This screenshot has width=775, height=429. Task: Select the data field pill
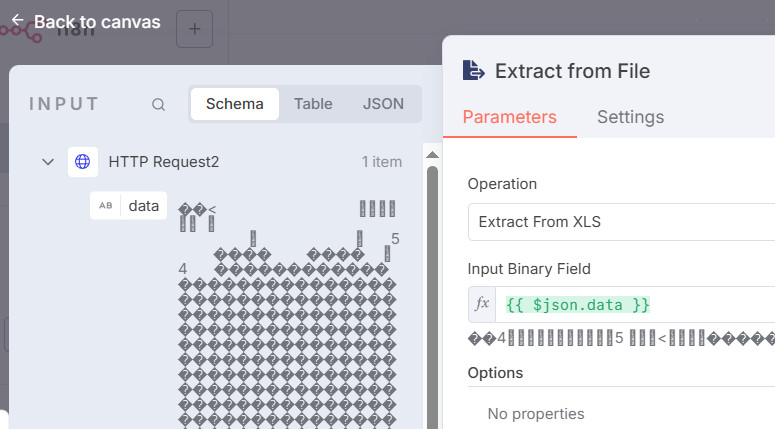pyautogui.click(x=143, y=206)
